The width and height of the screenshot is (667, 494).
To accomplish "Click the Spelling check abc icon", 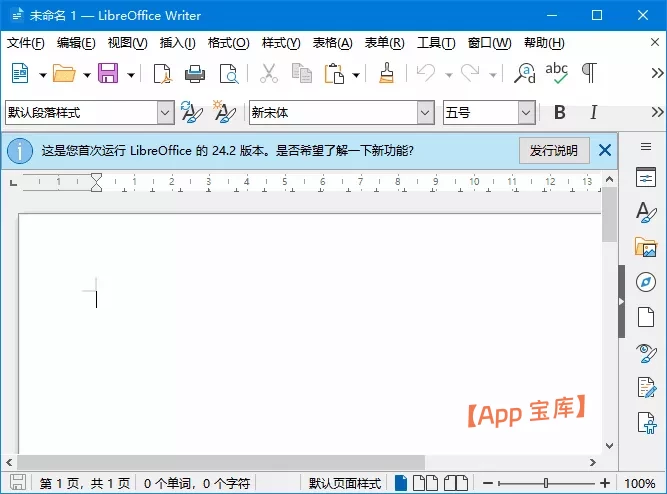I will (x=556, y=73).
